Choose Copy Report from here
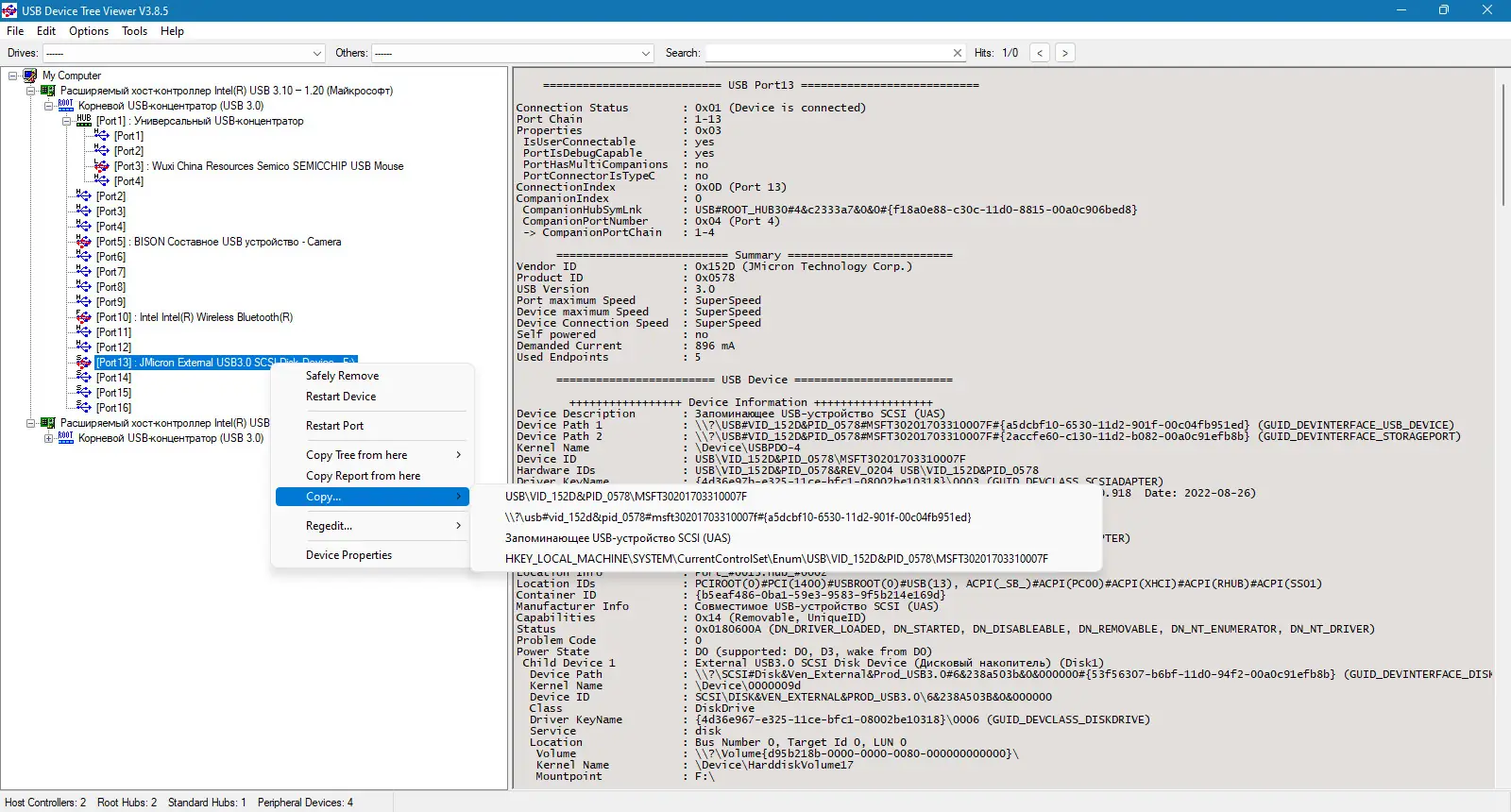The image size is (1511, 812). (x=372, y=476)
